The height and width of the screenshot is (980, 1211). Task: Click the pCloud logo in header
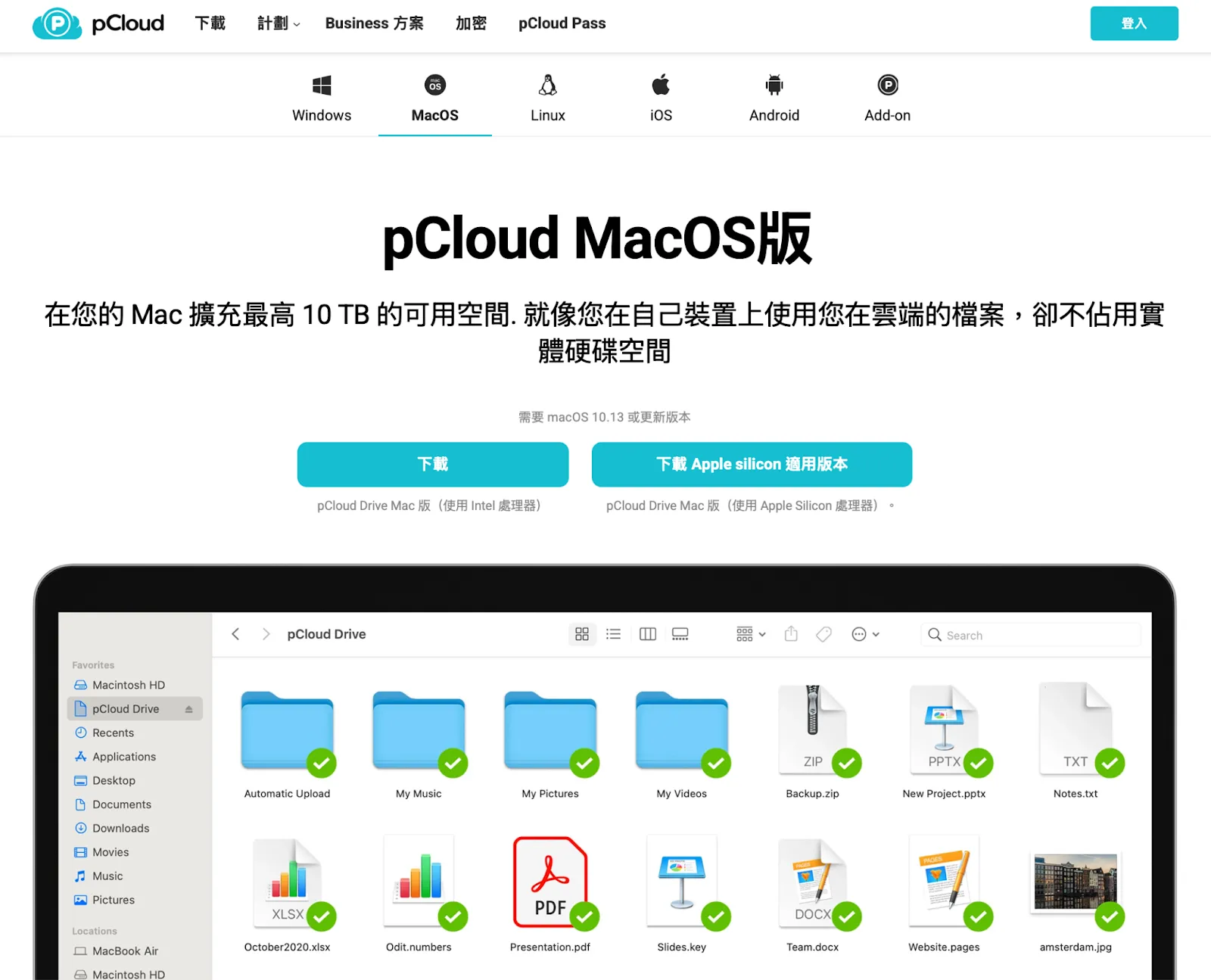[x=98, y=23]
